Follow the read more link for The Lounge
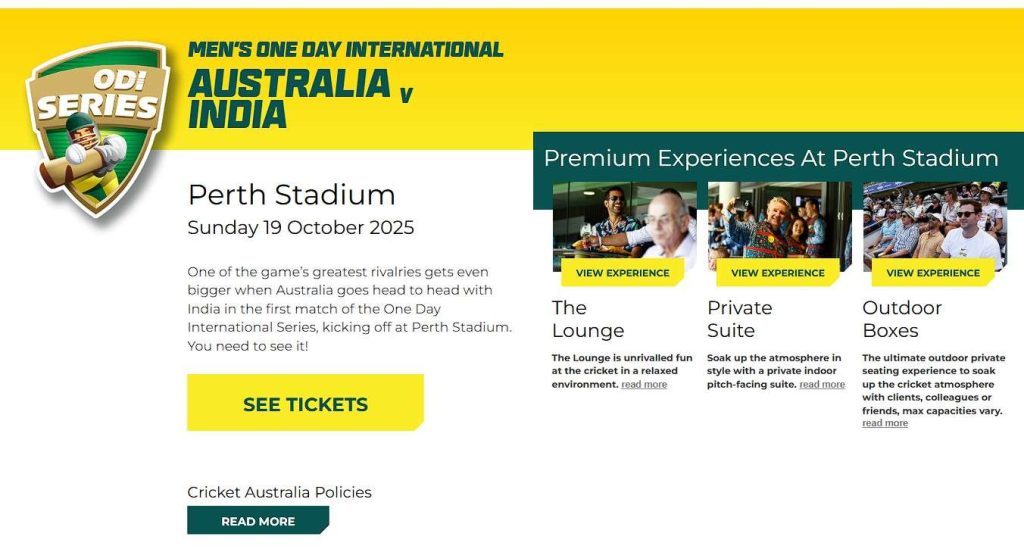Image resolution: width=1024 pixels, height=549 pixels. point(644,385)
